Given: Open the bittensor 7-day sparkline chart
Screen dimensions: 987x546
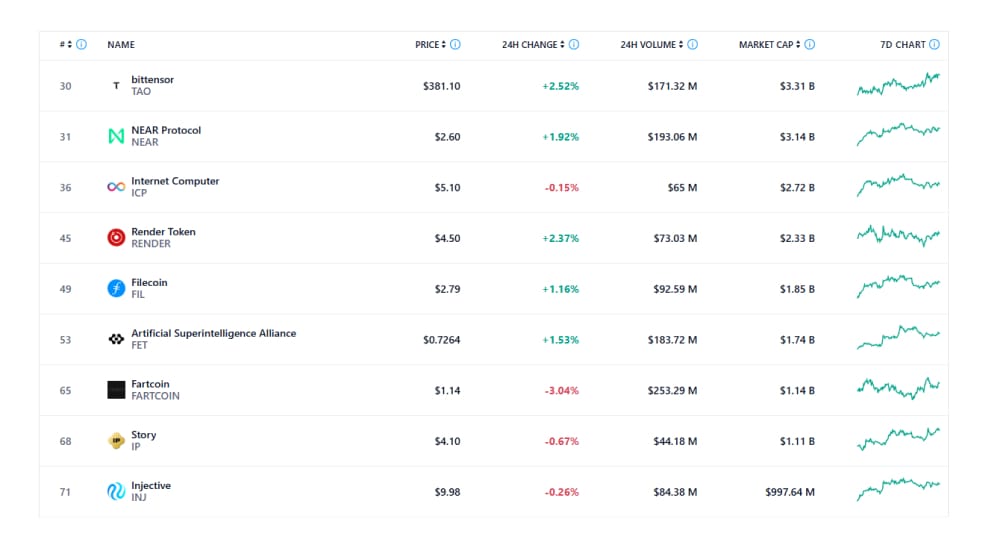Looking at the screenshot, I should pos(898,86).
